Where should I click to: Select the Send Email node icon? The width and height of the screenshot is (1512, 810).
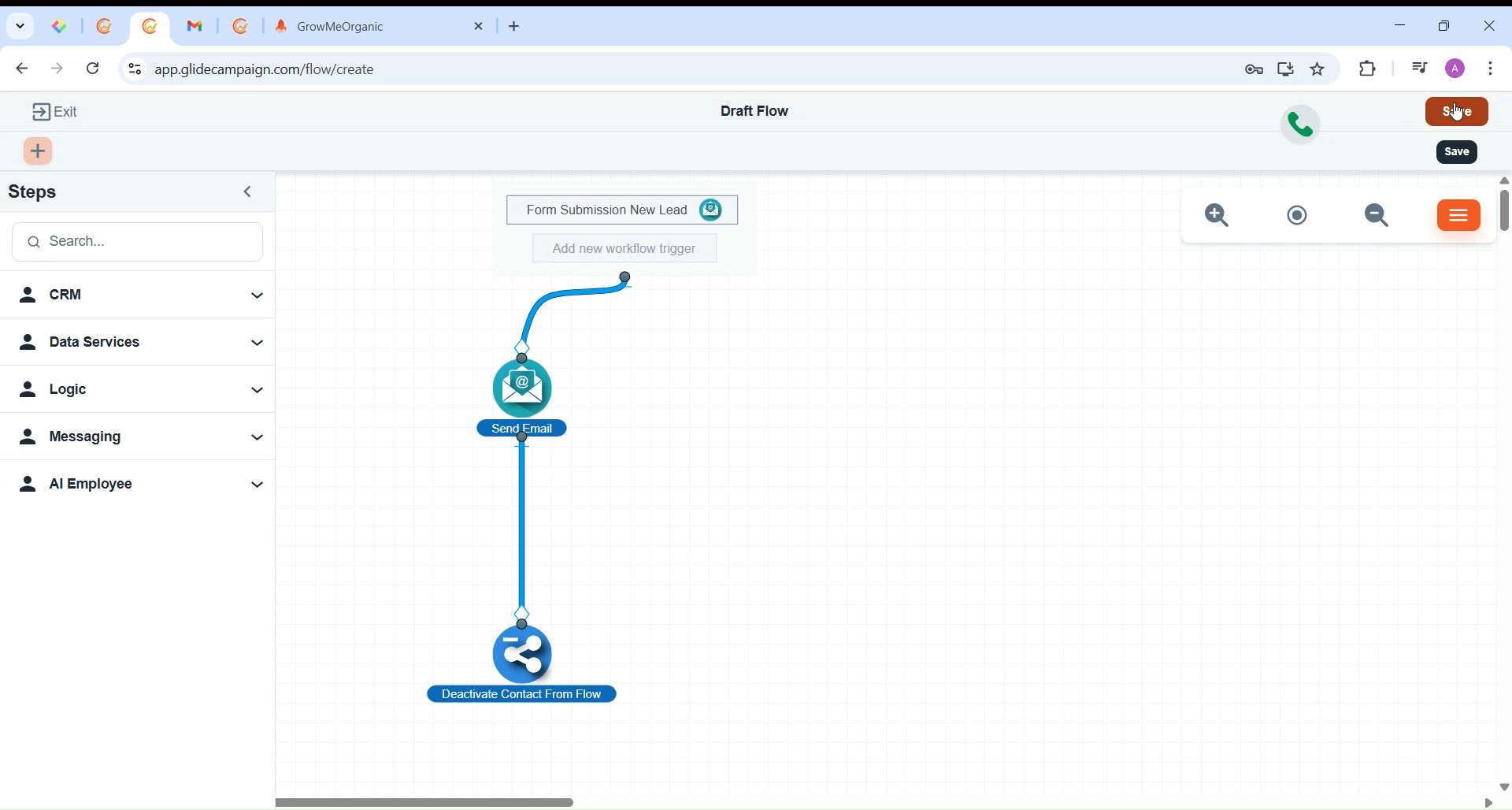point(523,388)
